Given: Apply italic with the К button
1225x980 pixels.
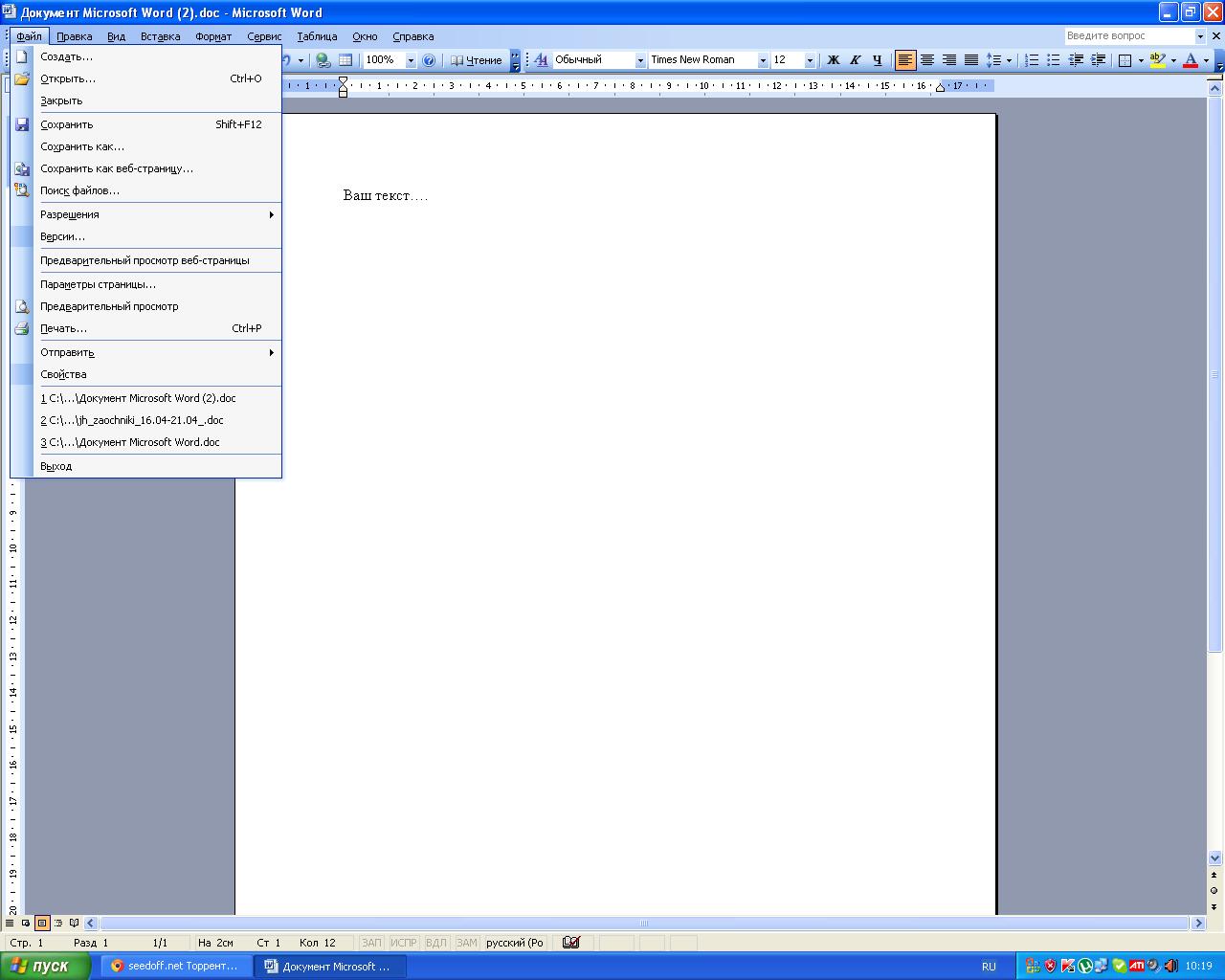Looking at the screenshot, I should [x=855, y=60].
